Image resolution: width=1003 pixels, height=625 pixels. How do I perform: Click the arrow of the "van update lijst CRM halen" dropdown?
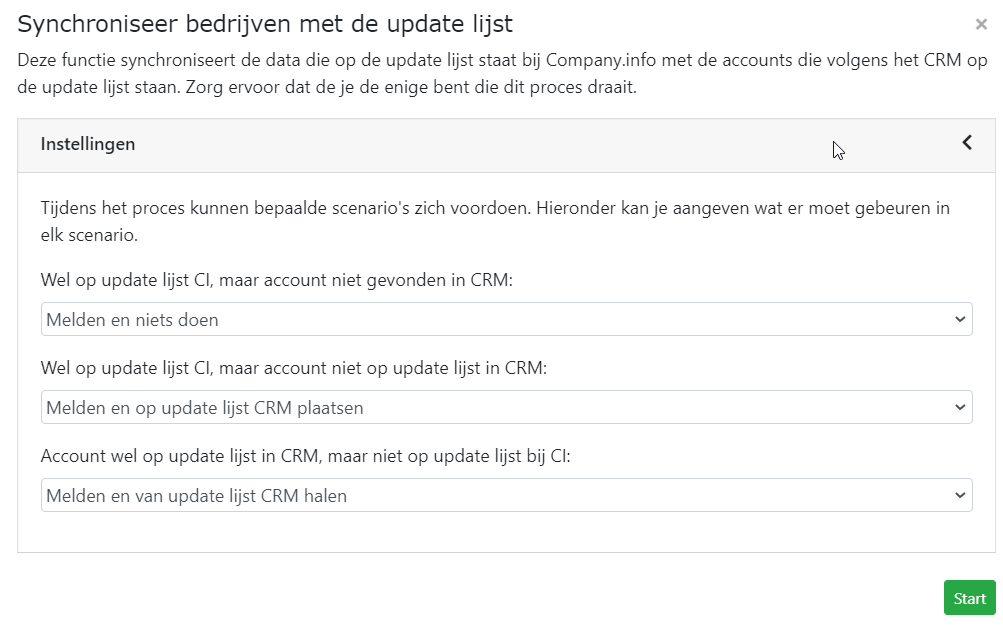coord(960,495)
